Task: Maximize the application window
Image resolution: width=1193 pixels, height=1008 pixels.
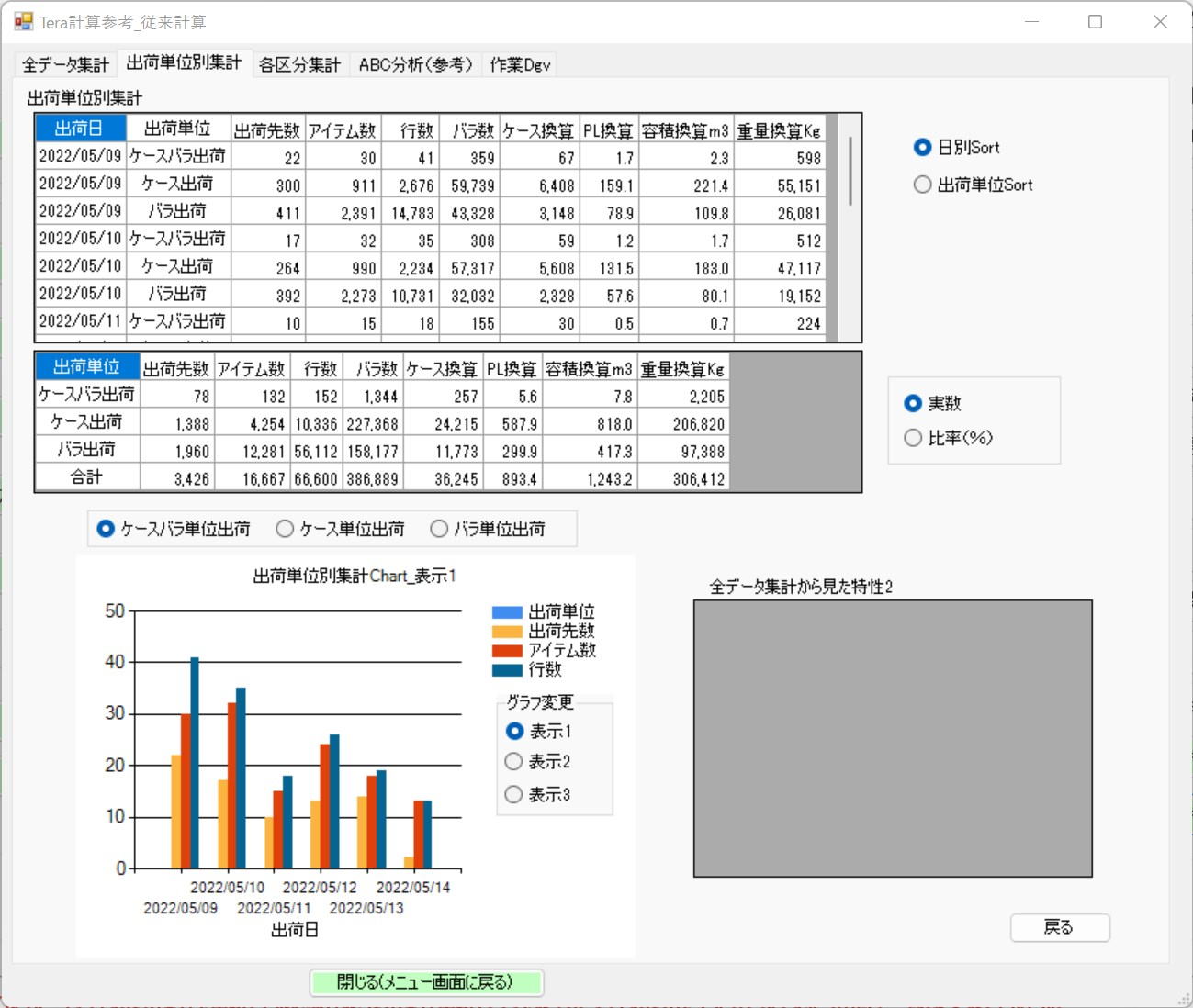Action: pos(1095,21)
